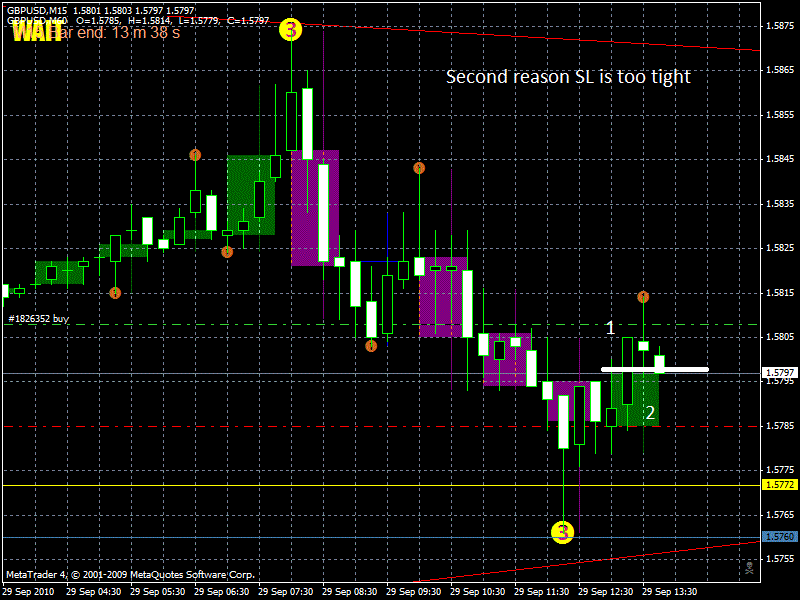Select current price label 1.5797
800x600 pixels.
coord(780,373)
